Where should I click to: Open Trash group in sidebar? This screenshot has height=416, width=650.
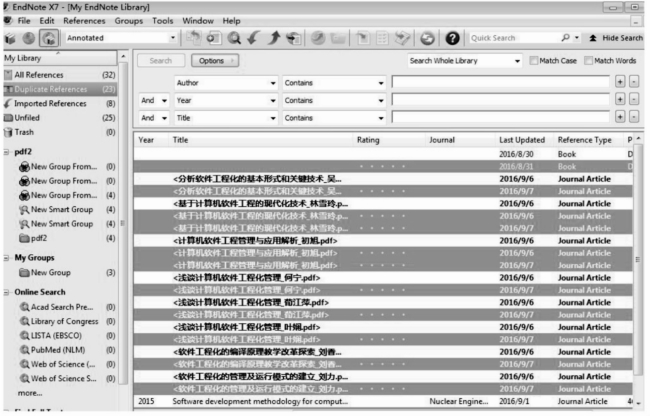tap(60, 133)
